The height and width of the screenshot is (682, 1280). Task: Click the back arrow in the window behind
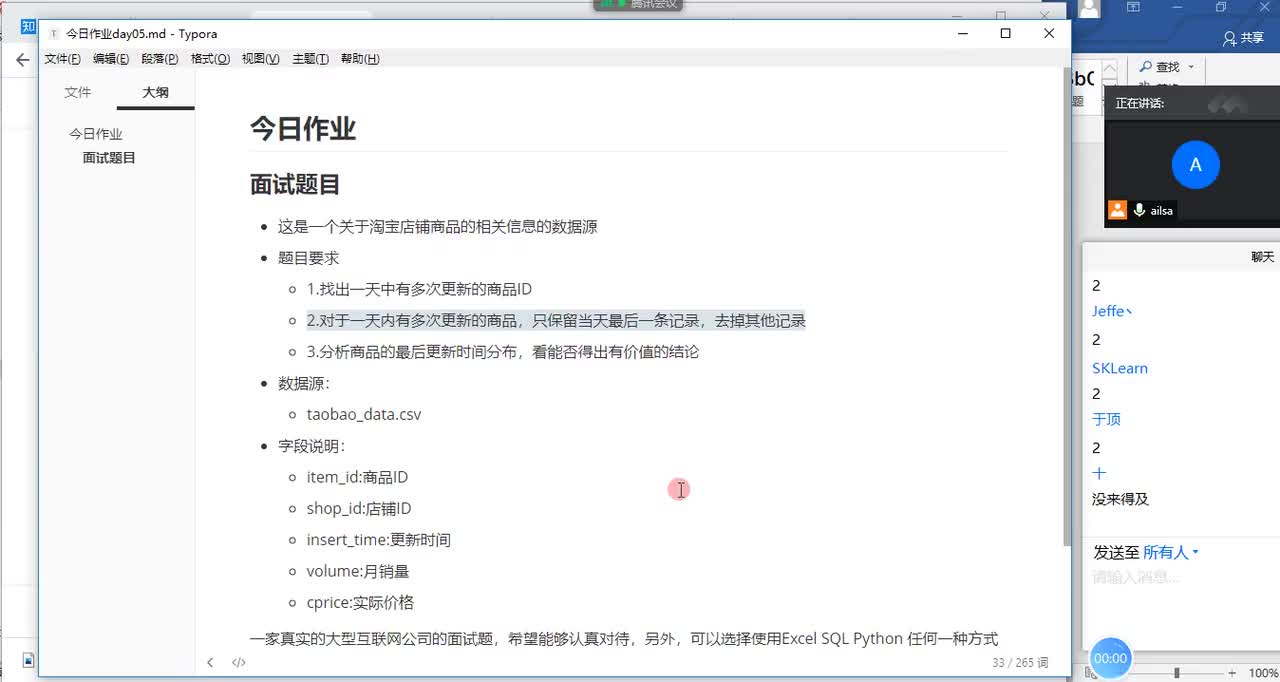22,60
